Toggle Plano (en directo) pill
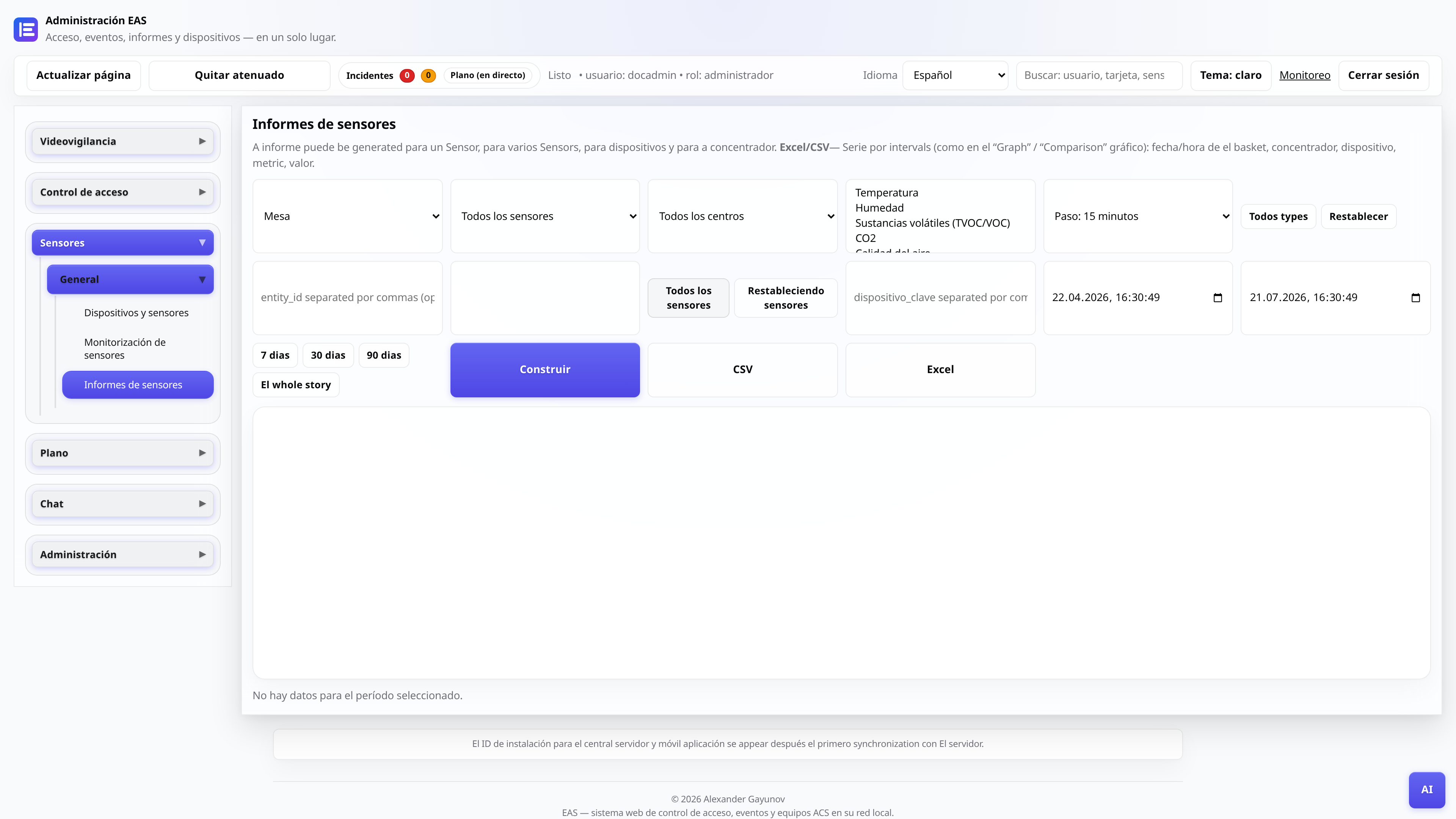This screenshot has width=1456, height=819. click(488, 75)
